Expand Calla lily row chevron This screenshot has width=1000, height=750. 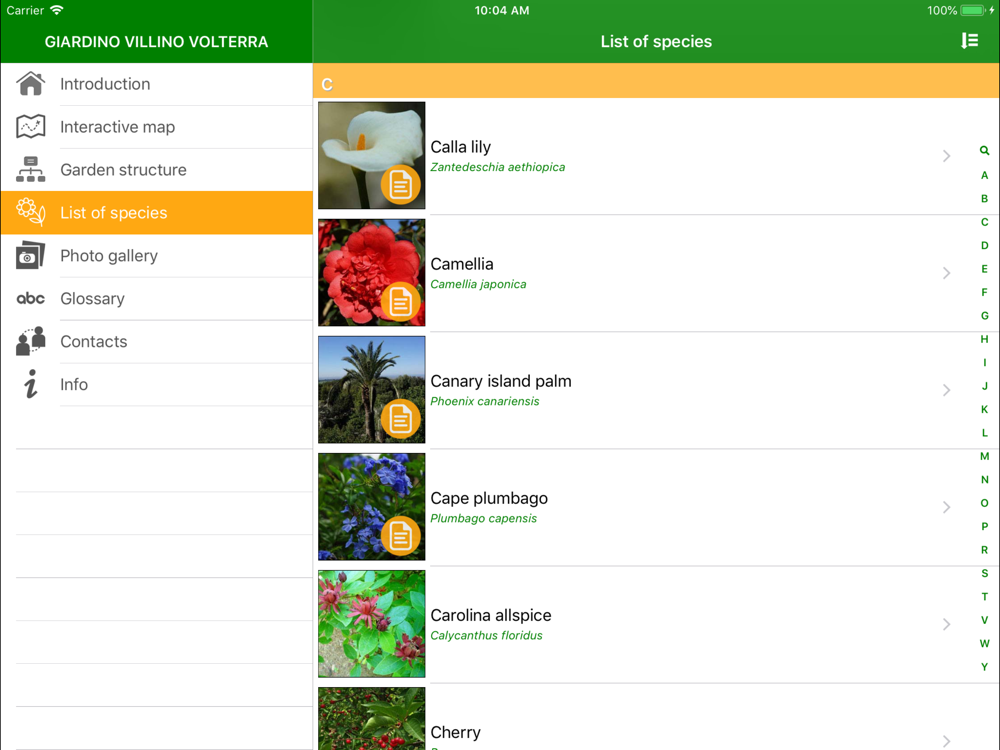pyautogui.click(x=946, y=156)
